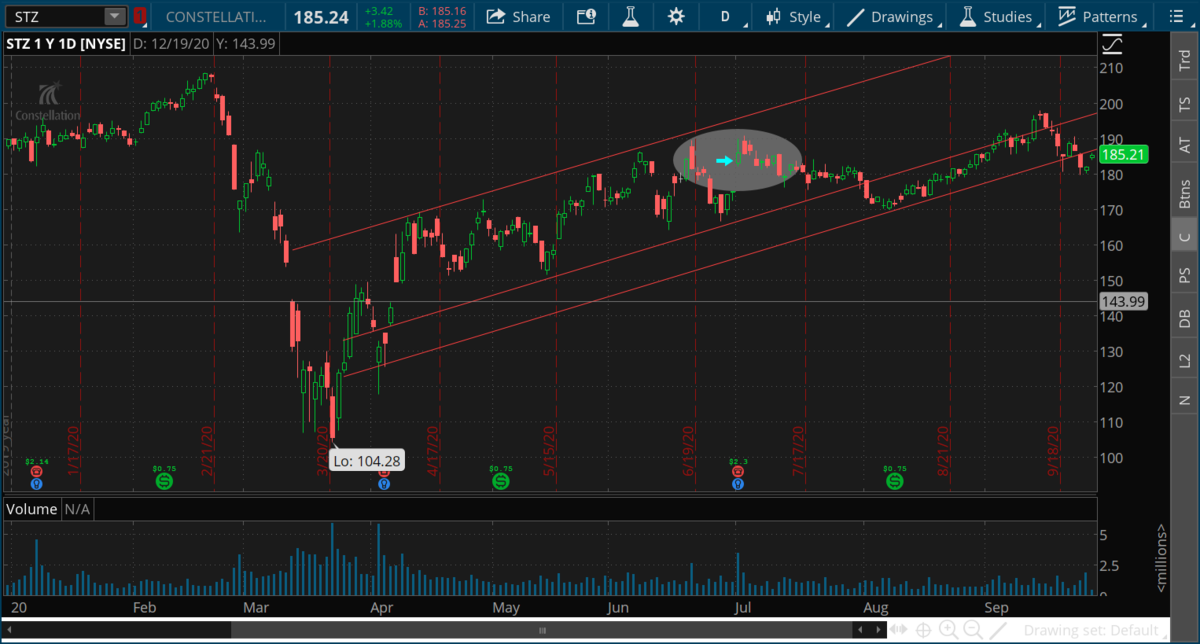Click the green dividend marker near May
This screenshot has width=1200, height=644.
[500, 482]
